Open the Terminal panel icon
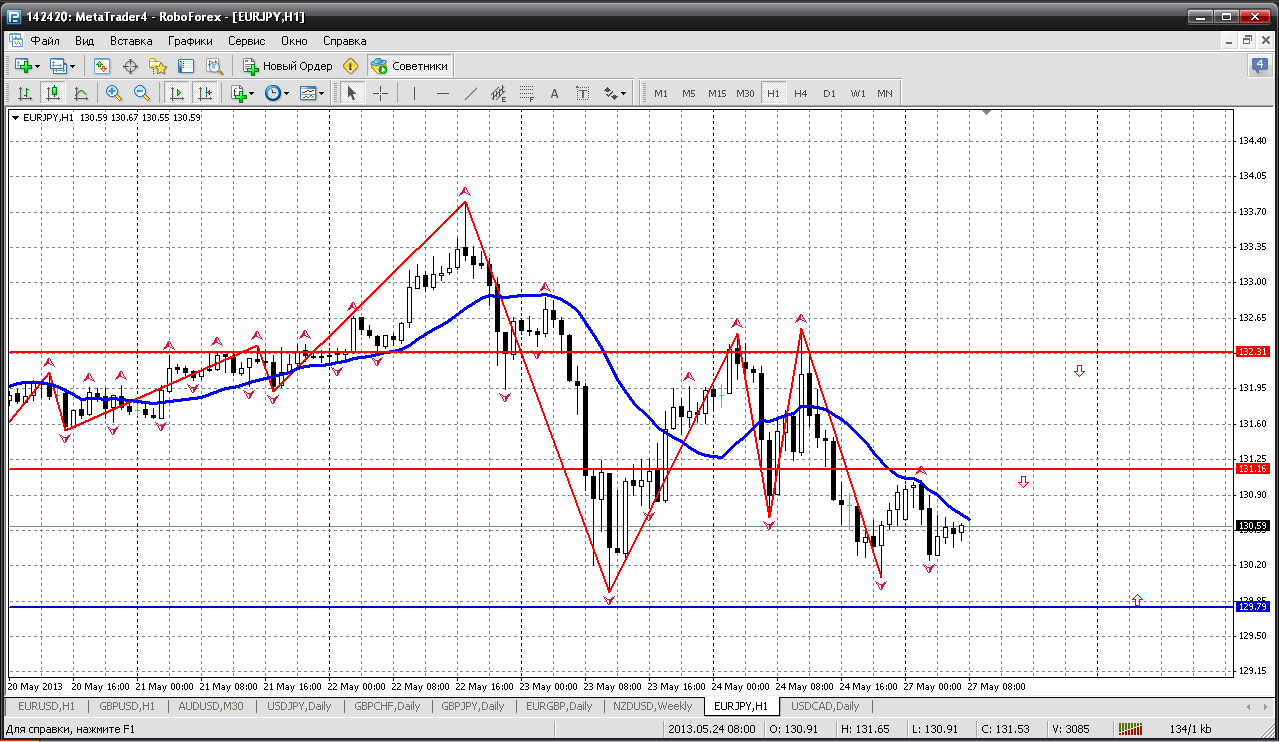 [x=186, y=66]
